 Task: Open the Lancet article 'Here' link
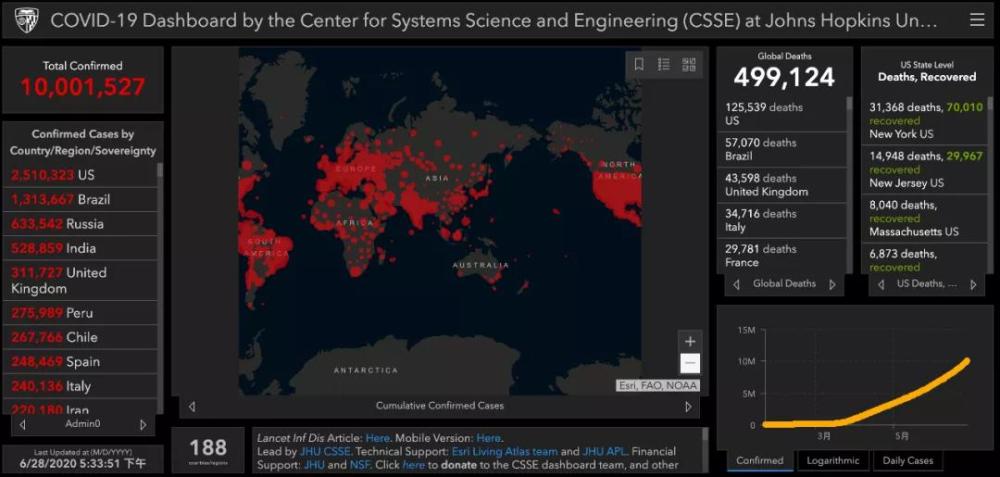point(377,438)
